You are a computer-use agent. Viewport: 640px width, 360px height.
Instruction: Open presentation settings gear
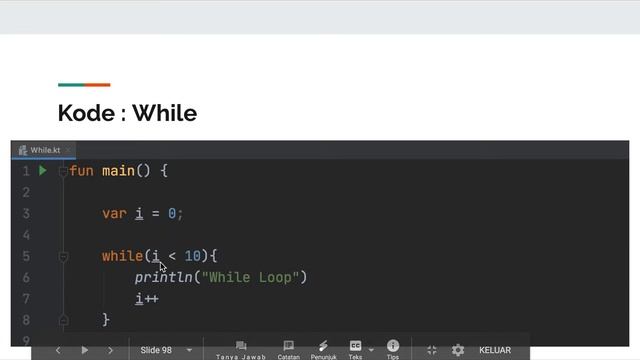(458, 350)
